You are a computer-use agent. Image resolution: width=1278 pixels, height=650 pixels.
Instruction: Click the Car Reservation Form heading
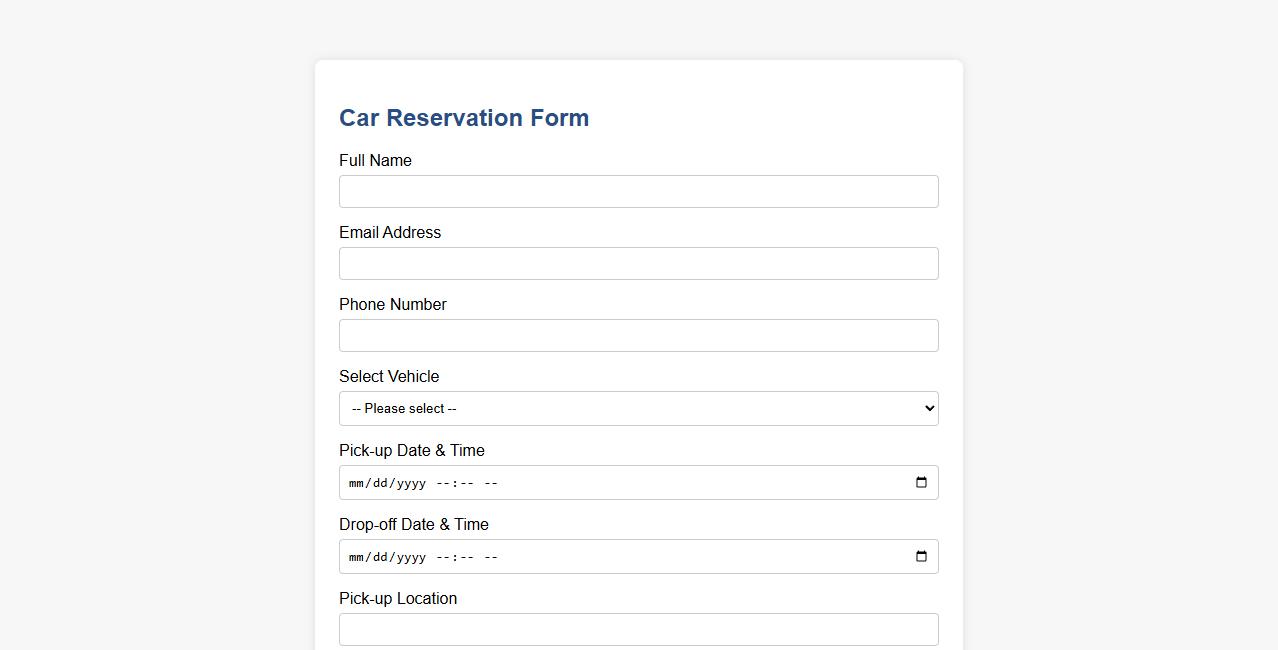click(464, 117)
